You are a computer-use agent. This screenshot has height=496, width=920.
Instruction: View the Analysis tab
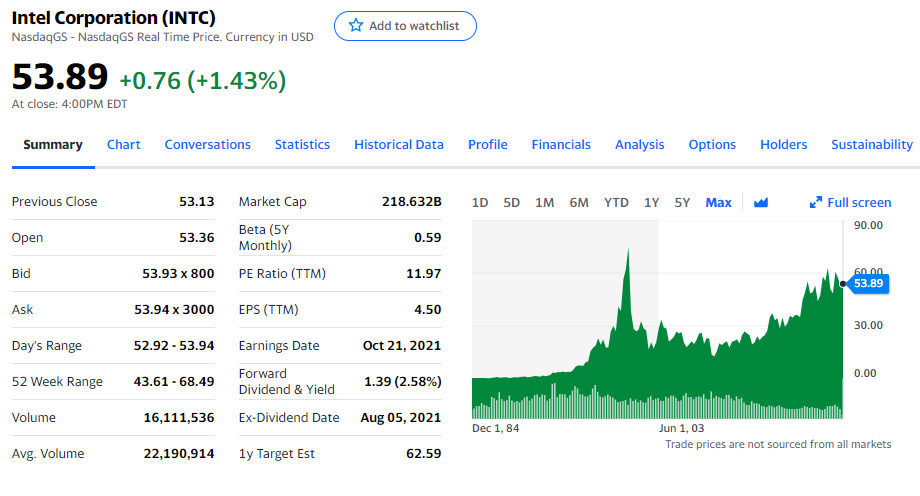(x=640, y=144)
